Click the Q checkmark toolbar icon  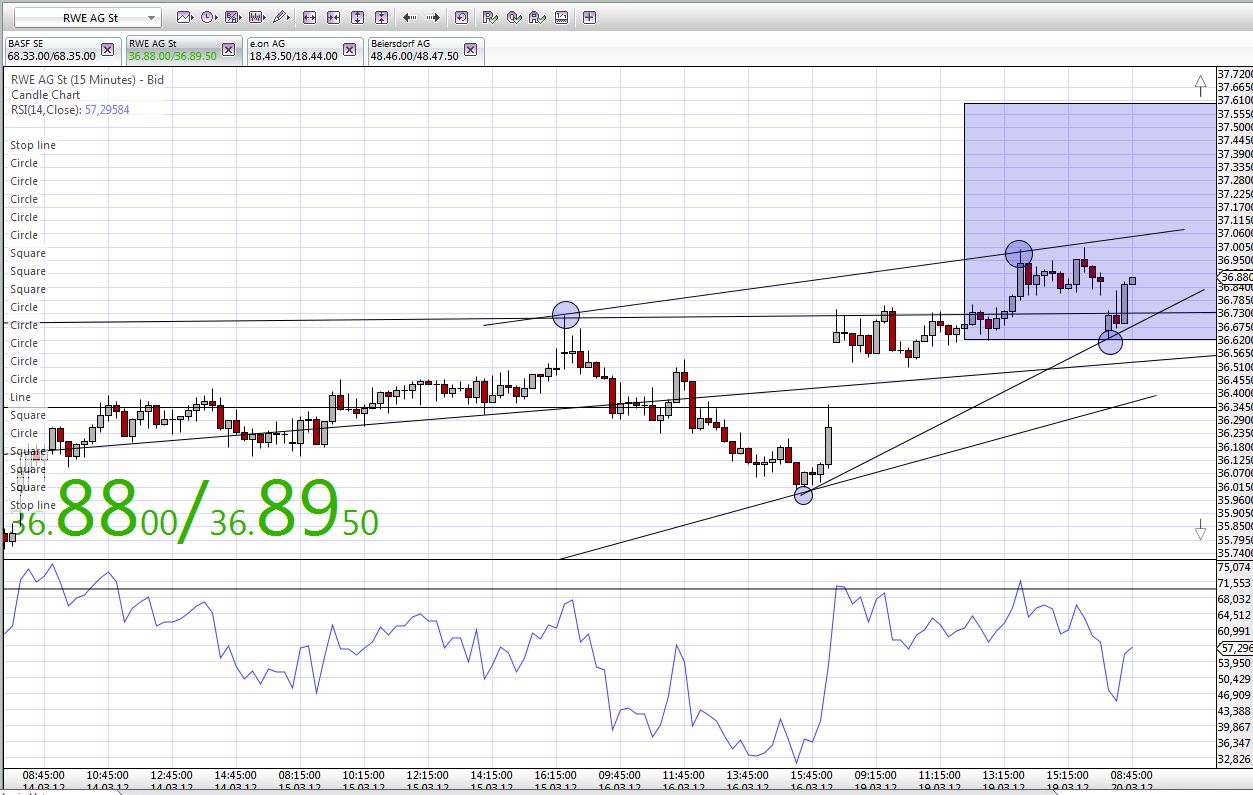coord(513,17)
